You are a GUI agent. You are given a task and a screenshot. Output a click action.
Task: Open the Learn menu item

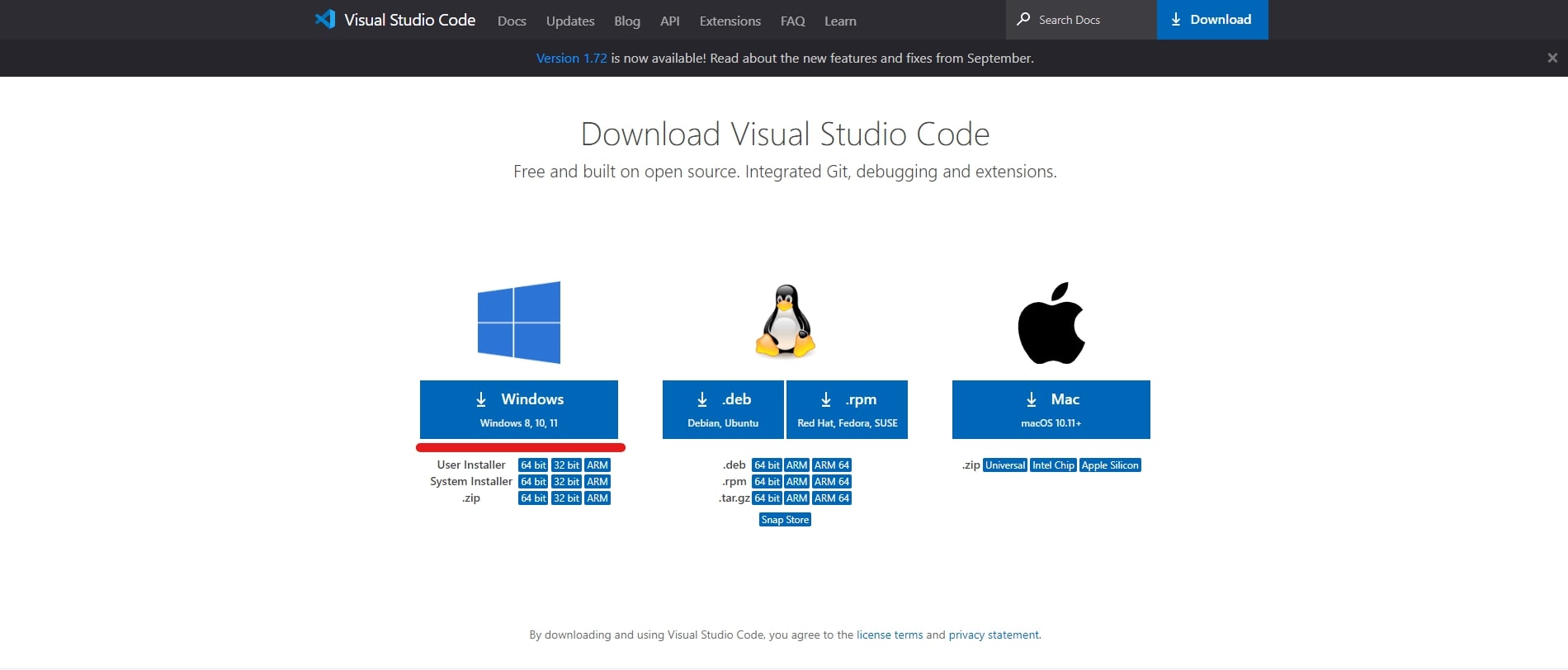pyautogui.click(x=840, y=21)
